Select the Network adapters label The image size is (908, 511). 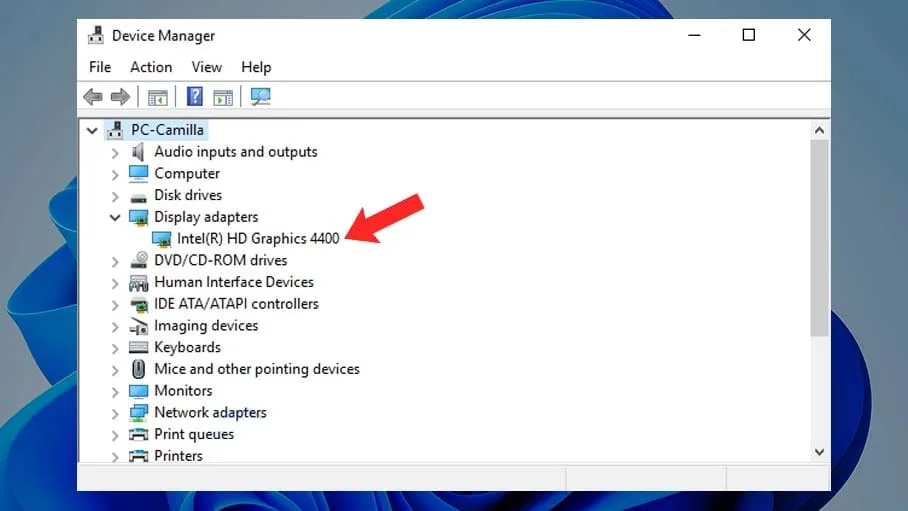point(210,413)
